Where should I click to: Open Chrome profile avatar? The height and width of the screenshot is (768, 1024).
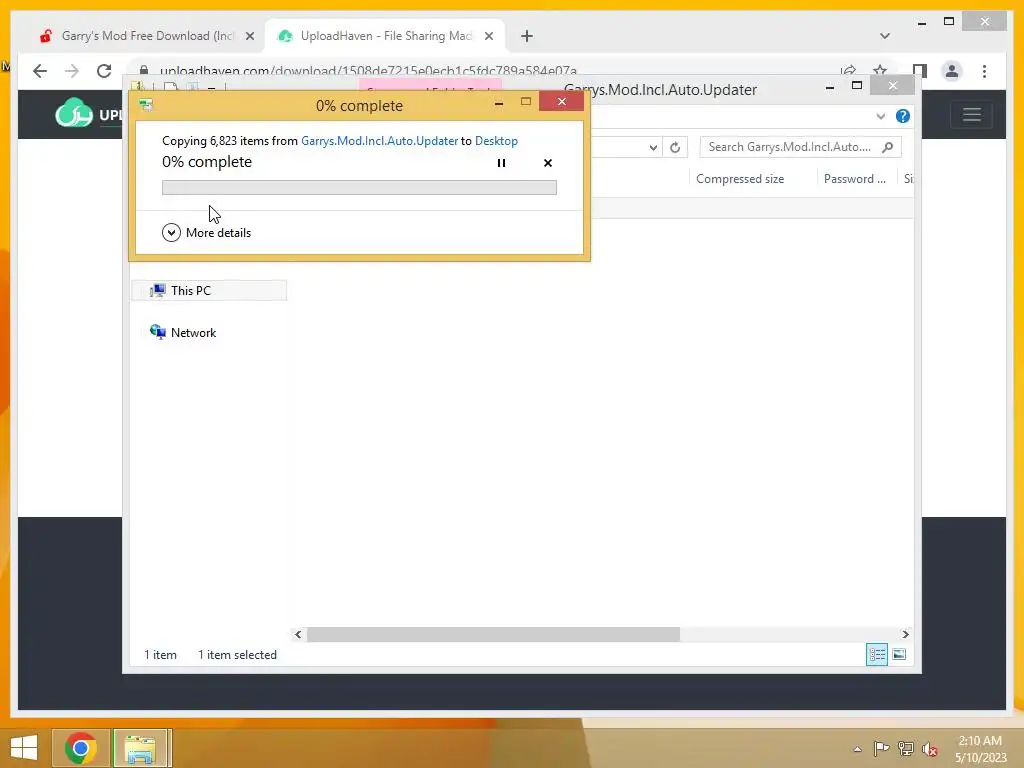tap(952, 71)
